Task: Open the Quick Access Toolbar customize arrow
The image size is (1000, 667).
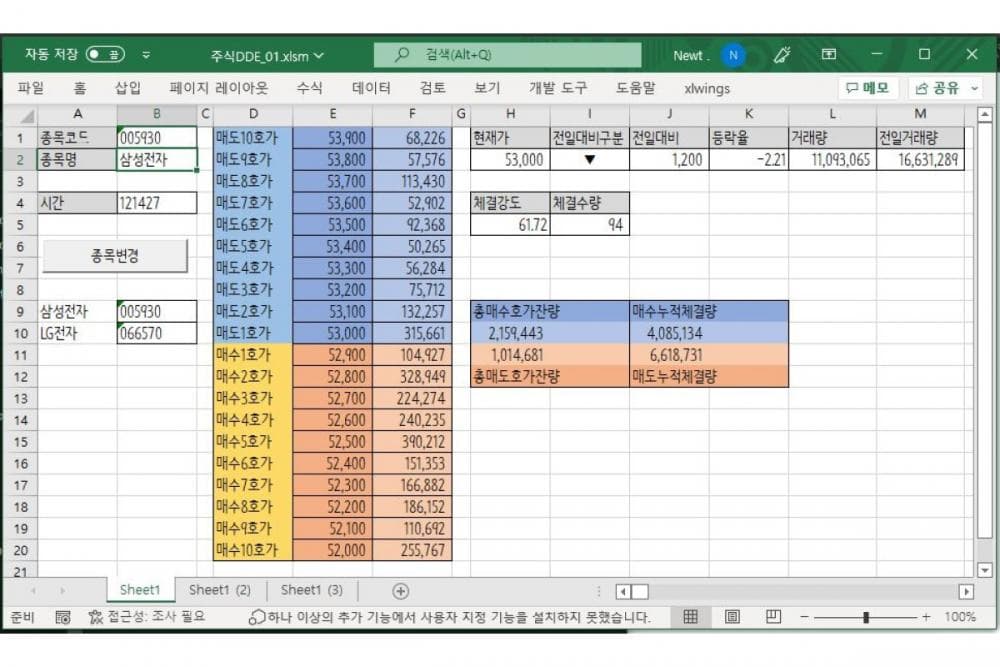Action: 146,55
